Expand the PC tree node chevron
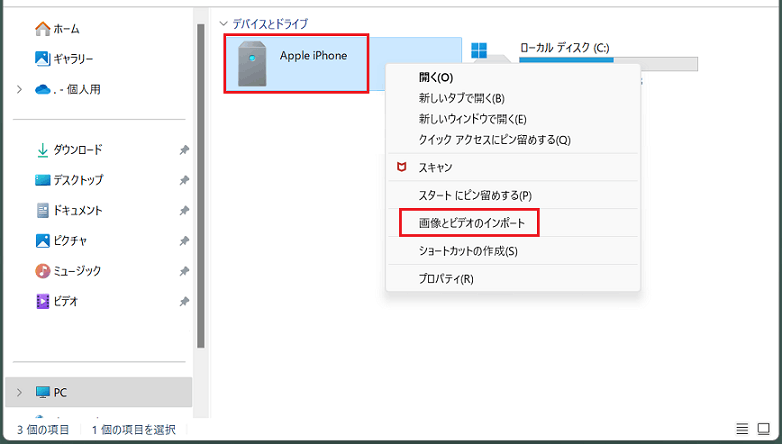This screenshot has height=444, width=782. point(19,393)
